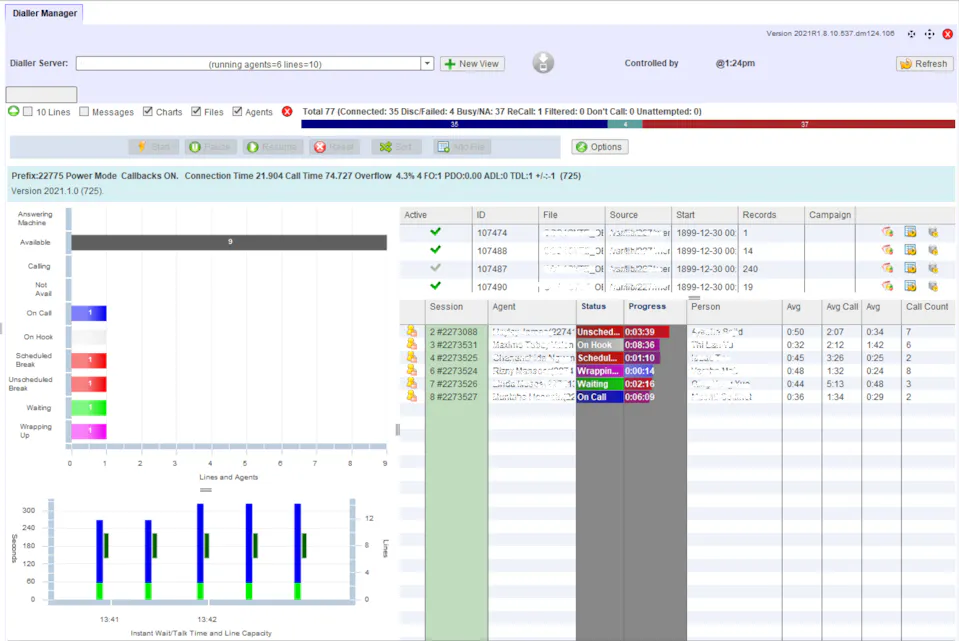Click the Available bar in the chart

tap(229, 242)
